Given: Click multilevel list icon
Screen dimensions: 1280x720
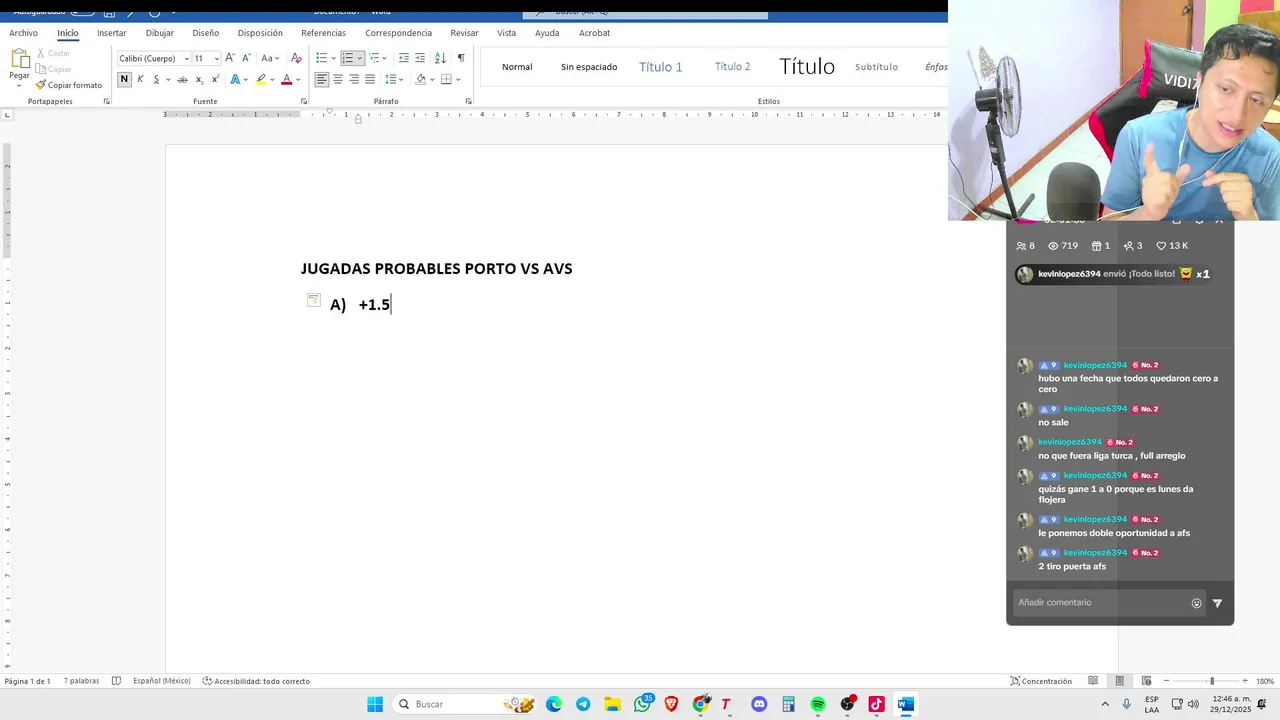Looking at the screenshot, I should coord(375,58).
